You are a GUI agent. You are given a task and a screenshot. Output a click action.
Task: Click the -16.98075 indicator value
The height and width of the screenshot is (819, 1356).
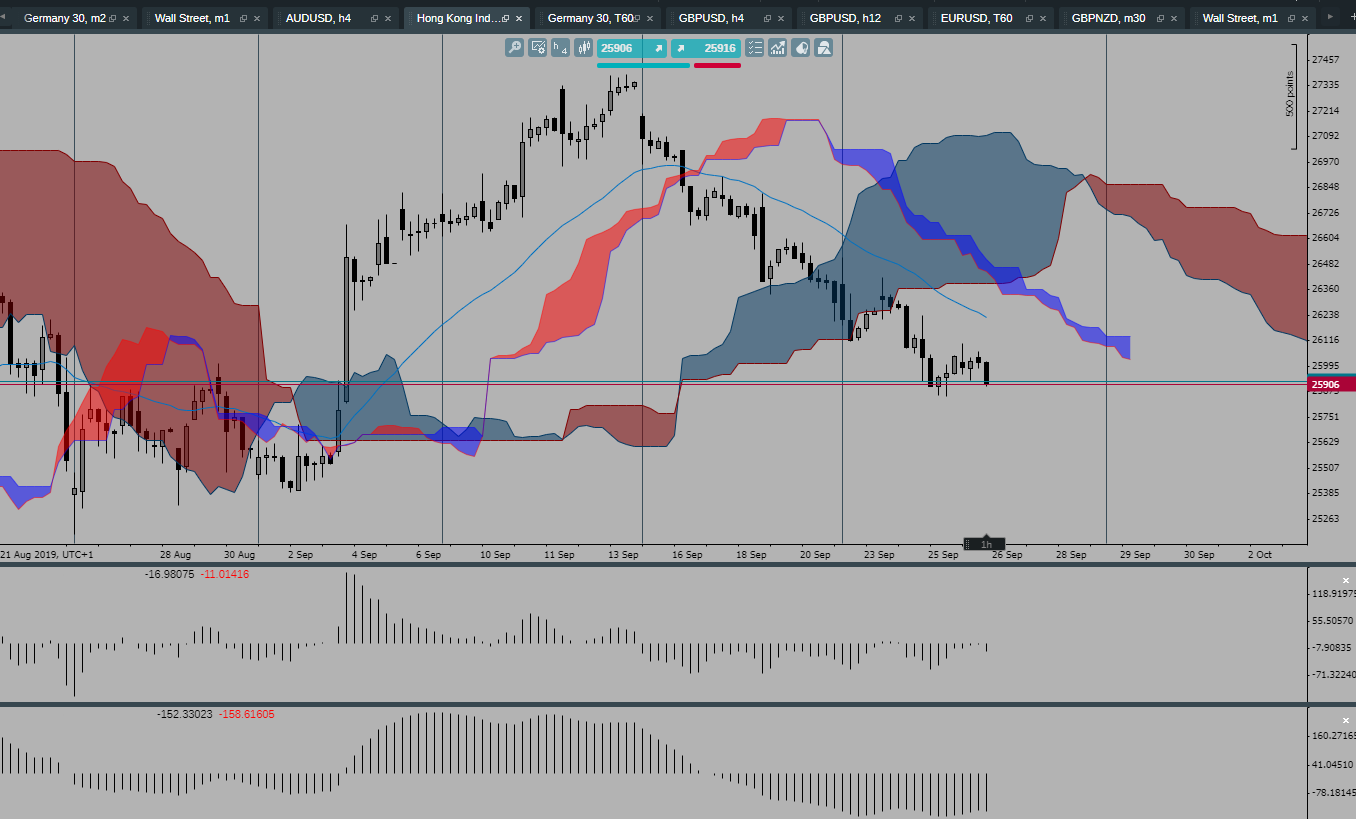(170, 574)
